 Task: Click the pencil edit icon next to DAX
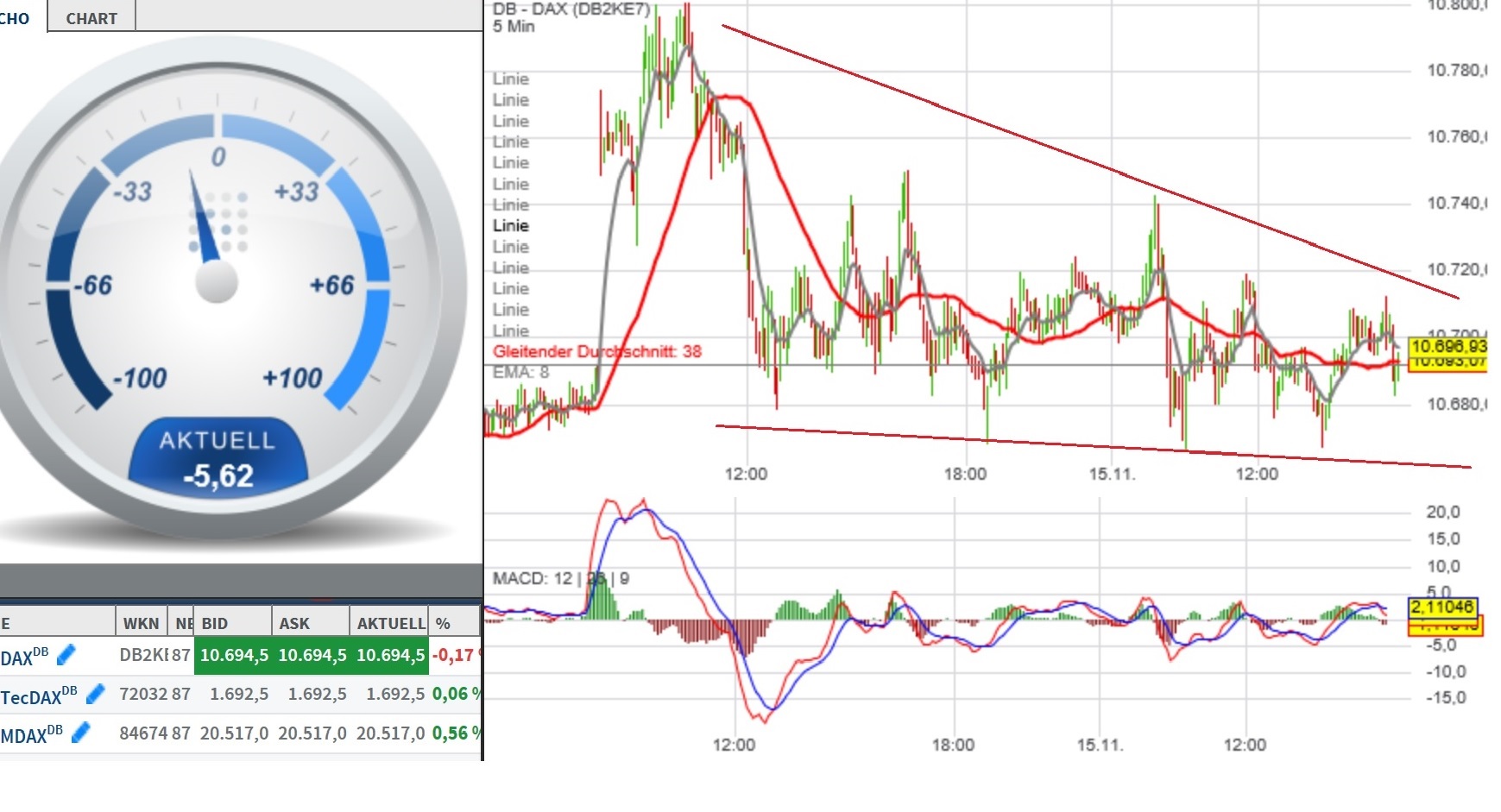point(64,654)
